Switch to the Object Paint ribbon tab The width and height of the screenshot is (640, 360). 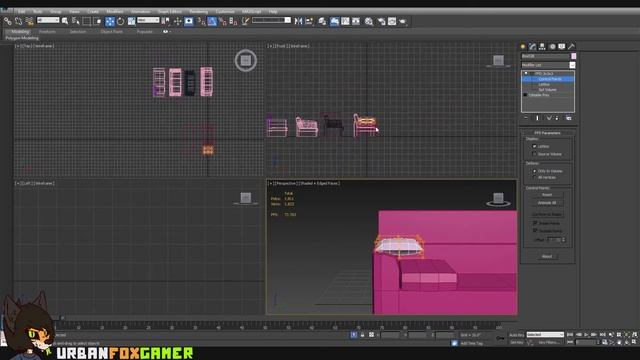click(112, 31)
